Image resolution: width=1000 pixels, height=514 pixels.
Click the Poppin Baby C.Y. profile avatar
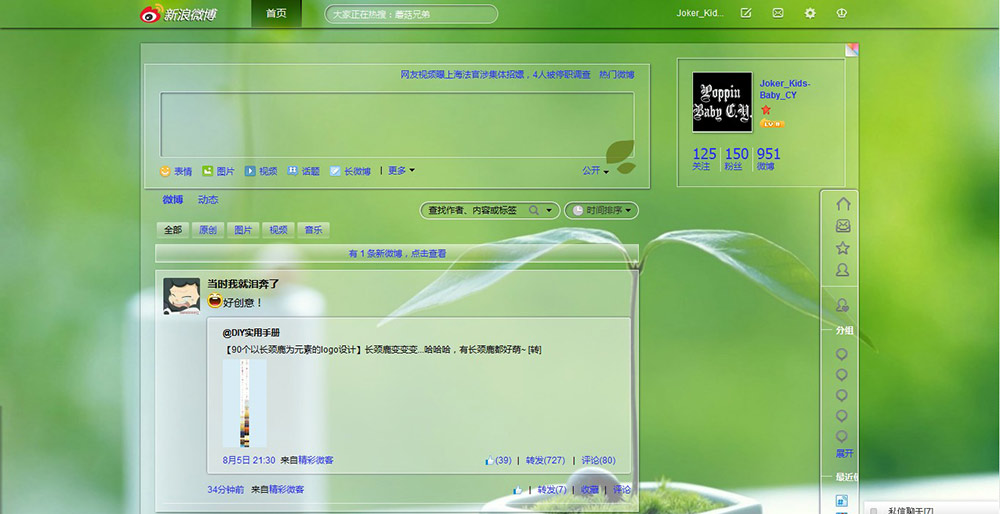tap(722, 102)
